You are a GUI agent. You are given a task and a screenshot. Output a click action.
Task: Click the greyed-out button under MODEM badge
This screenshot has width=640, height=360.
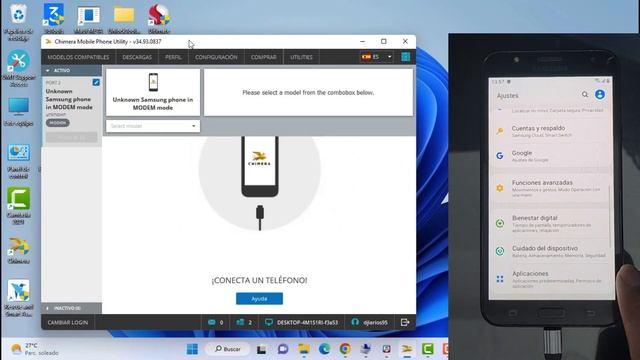[71, 137]
